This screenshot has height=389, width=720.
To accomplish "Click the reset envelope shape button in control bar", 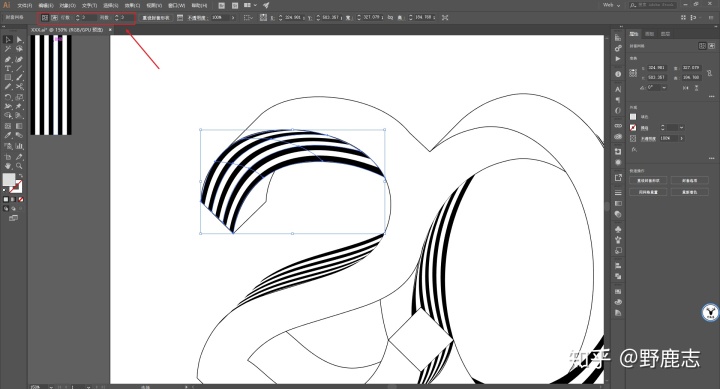I will (x=156, y=17).
